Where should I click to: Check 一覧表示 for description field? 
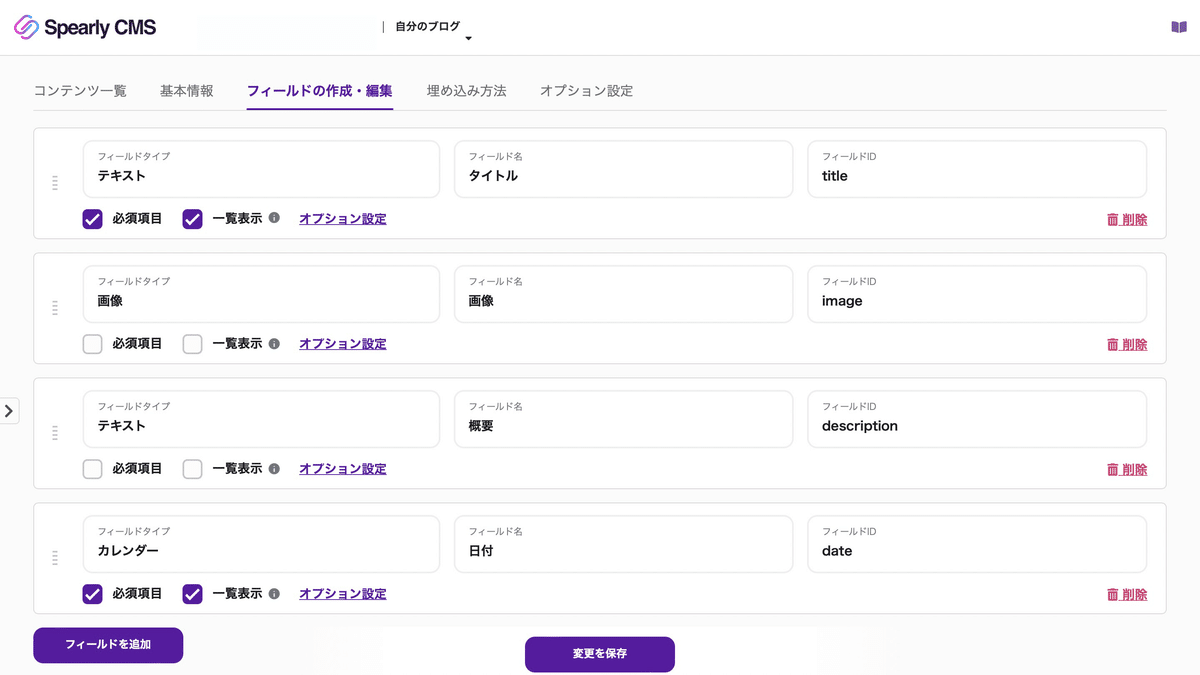click(x=193, y=469)
